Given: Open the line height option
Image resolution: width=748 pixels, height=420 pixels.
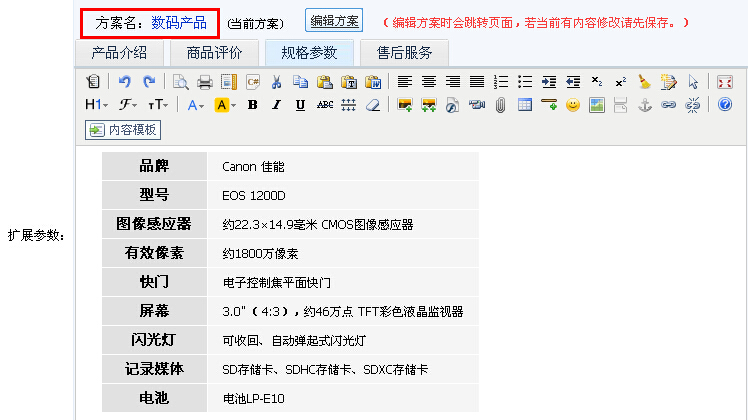Looking at the screenshot, I should (x=349, y=105).
